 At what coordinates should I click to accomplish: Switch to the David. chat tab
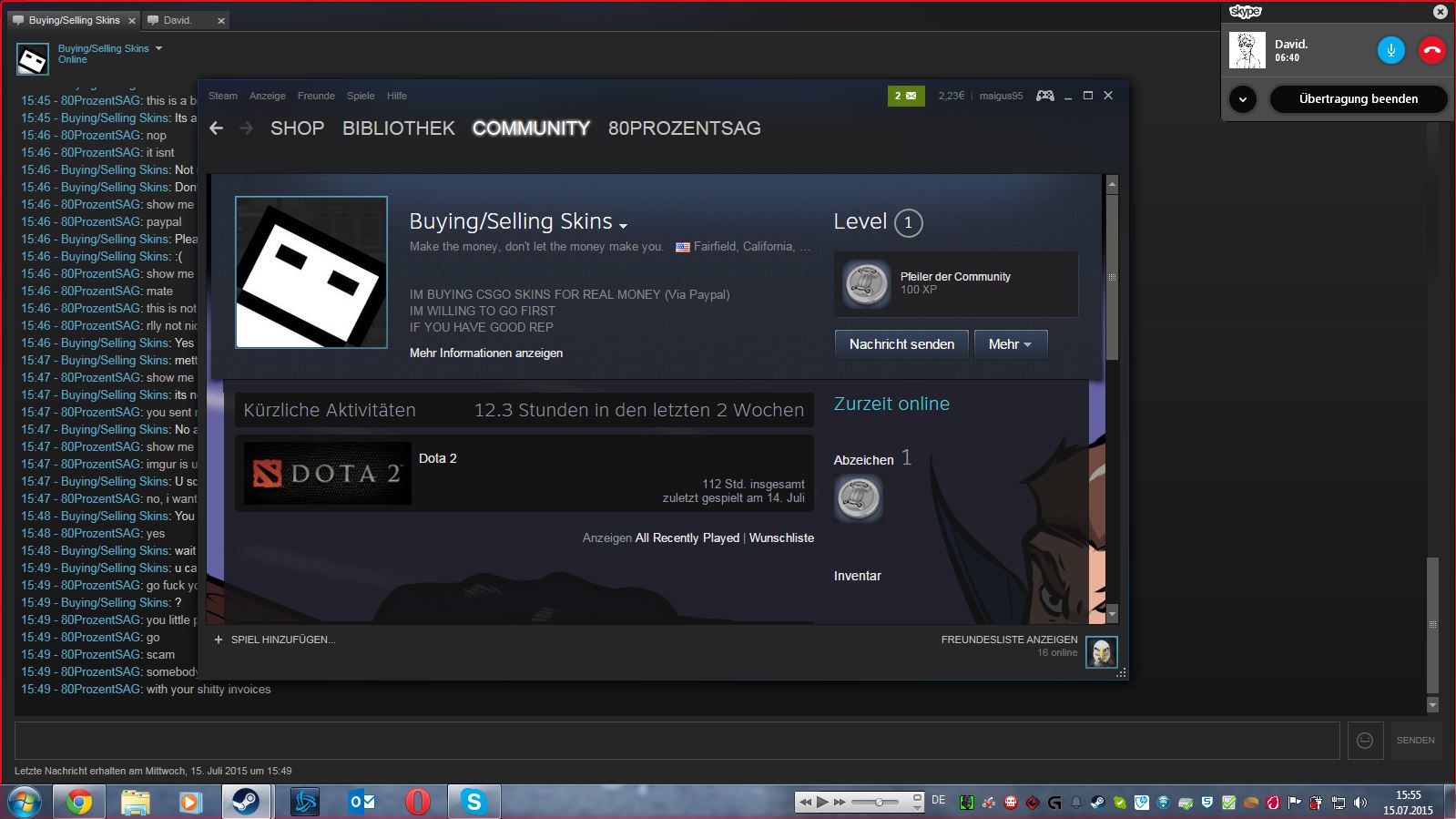(178, 20)
